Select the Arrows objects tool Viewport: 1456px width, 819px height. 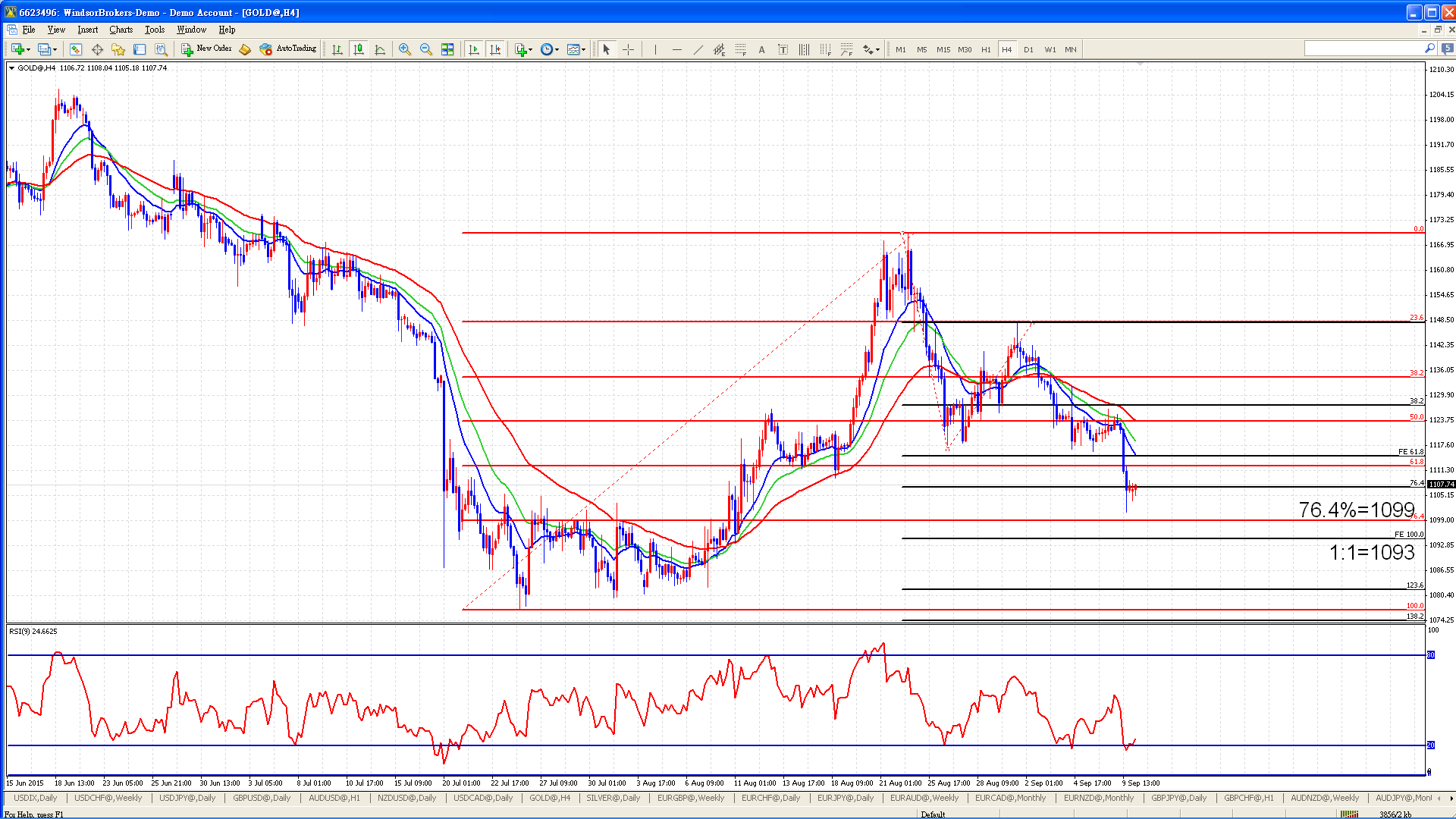click(868, 49)
